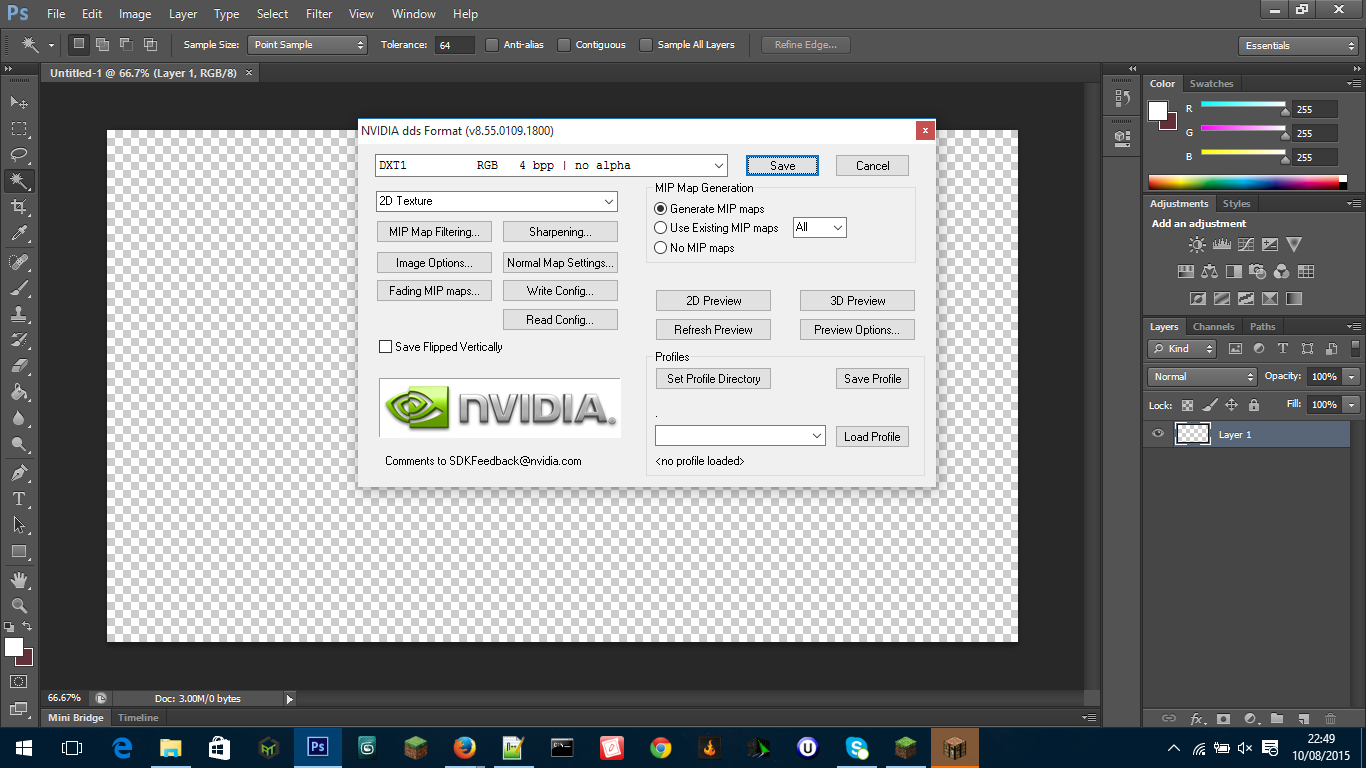
Task: Select the Clone Stamp tool
Action: point(18,314)
